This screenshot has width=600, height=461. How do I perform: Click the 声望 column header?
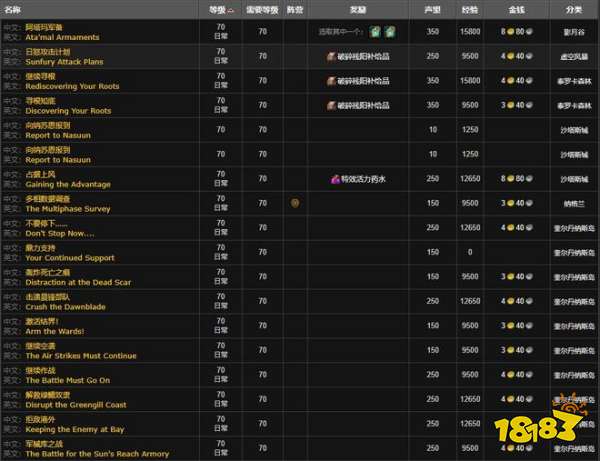click(x=432, y=9)
